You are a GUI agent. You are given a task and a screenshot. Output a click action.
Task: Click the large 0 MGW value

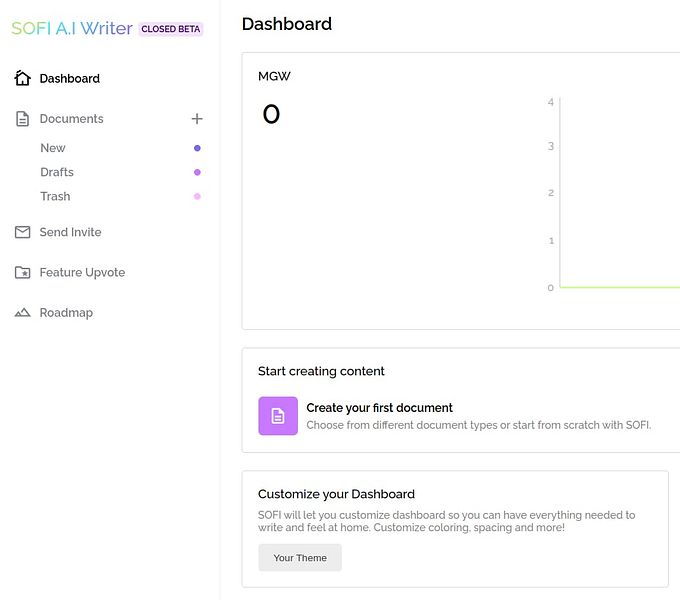pos(271,114)
